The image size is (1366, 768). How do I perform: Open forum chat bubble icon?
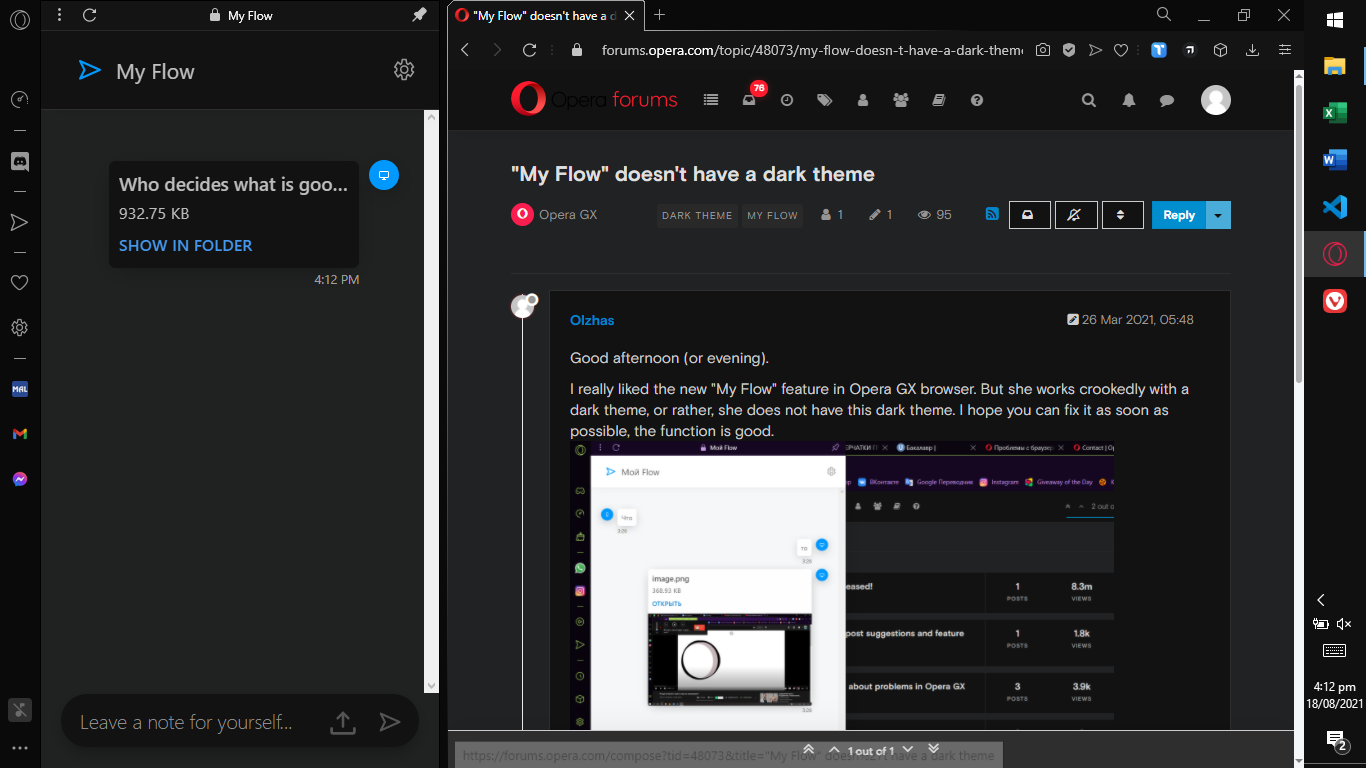tap(1166, 100)
